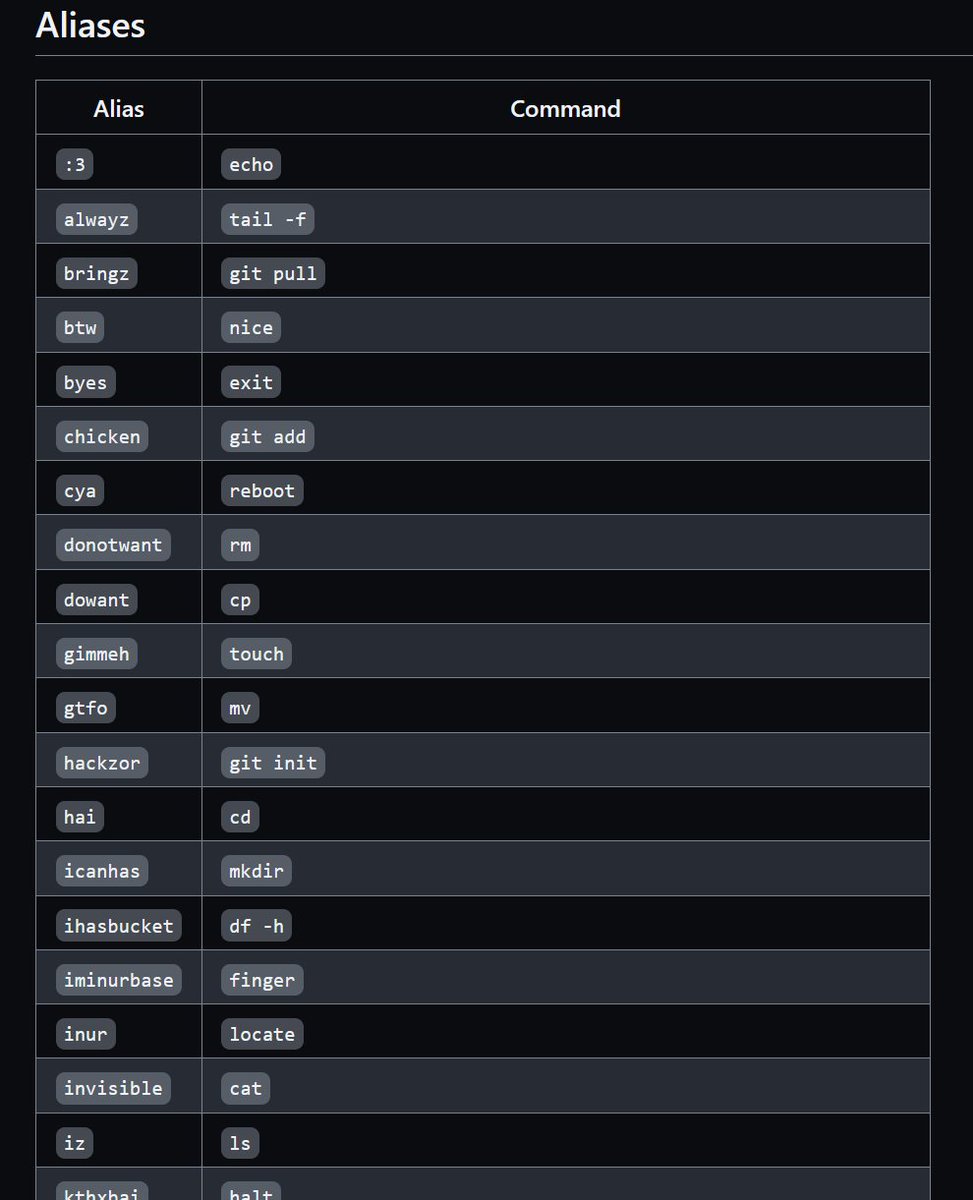Click the touch command code
Screen dimensions: 973x1200
coord(256,654)
